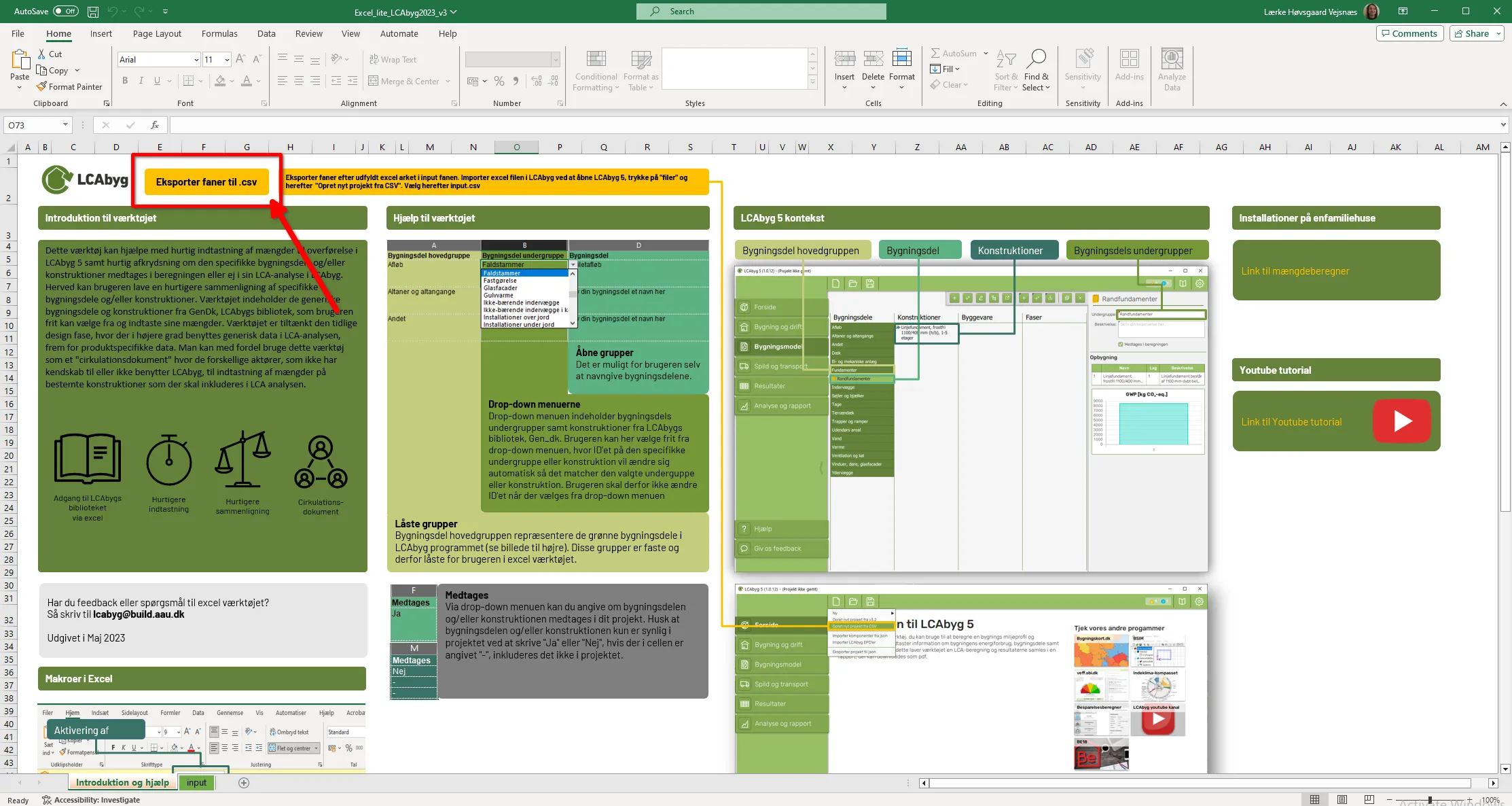Open the Find & Select menu

(1037, 69)
